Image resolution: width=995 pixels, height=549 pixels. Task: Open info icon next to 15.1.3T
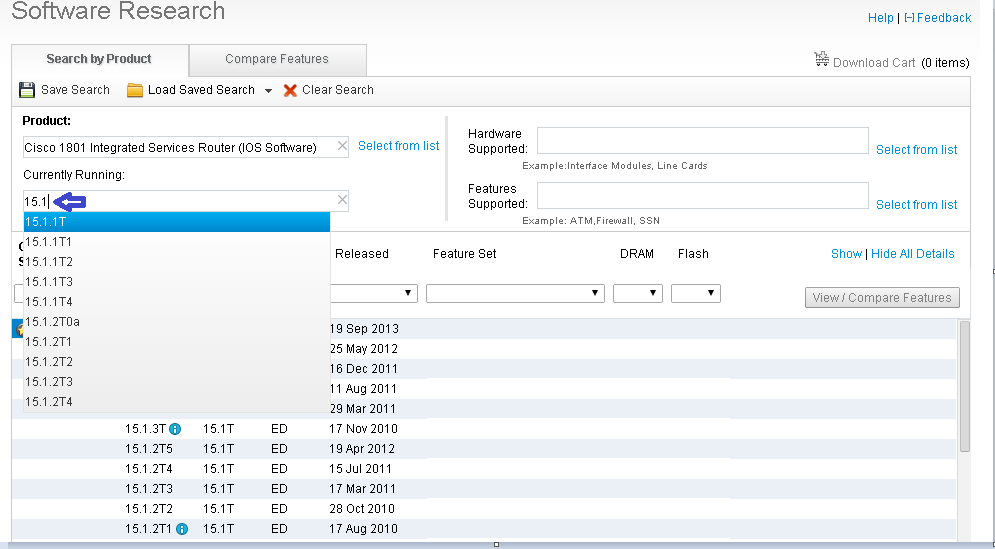(x=175, y=429)
